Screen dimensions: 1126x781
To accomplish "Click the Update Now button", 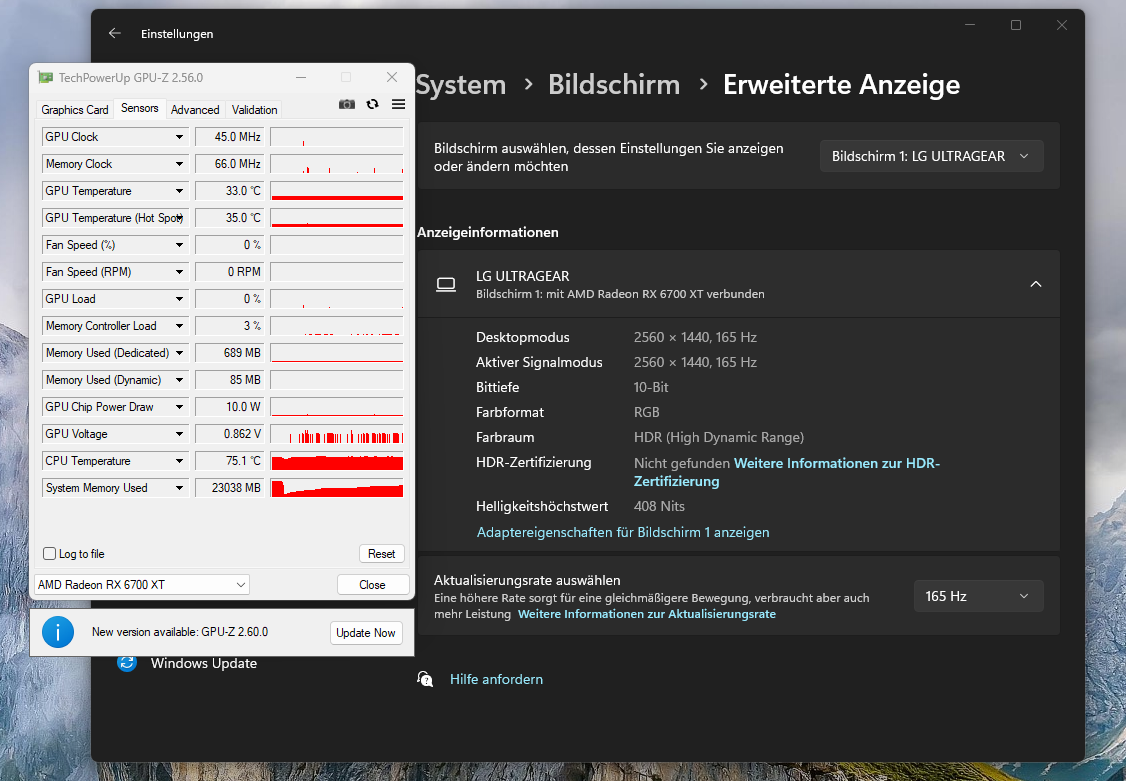I will 366,632.
